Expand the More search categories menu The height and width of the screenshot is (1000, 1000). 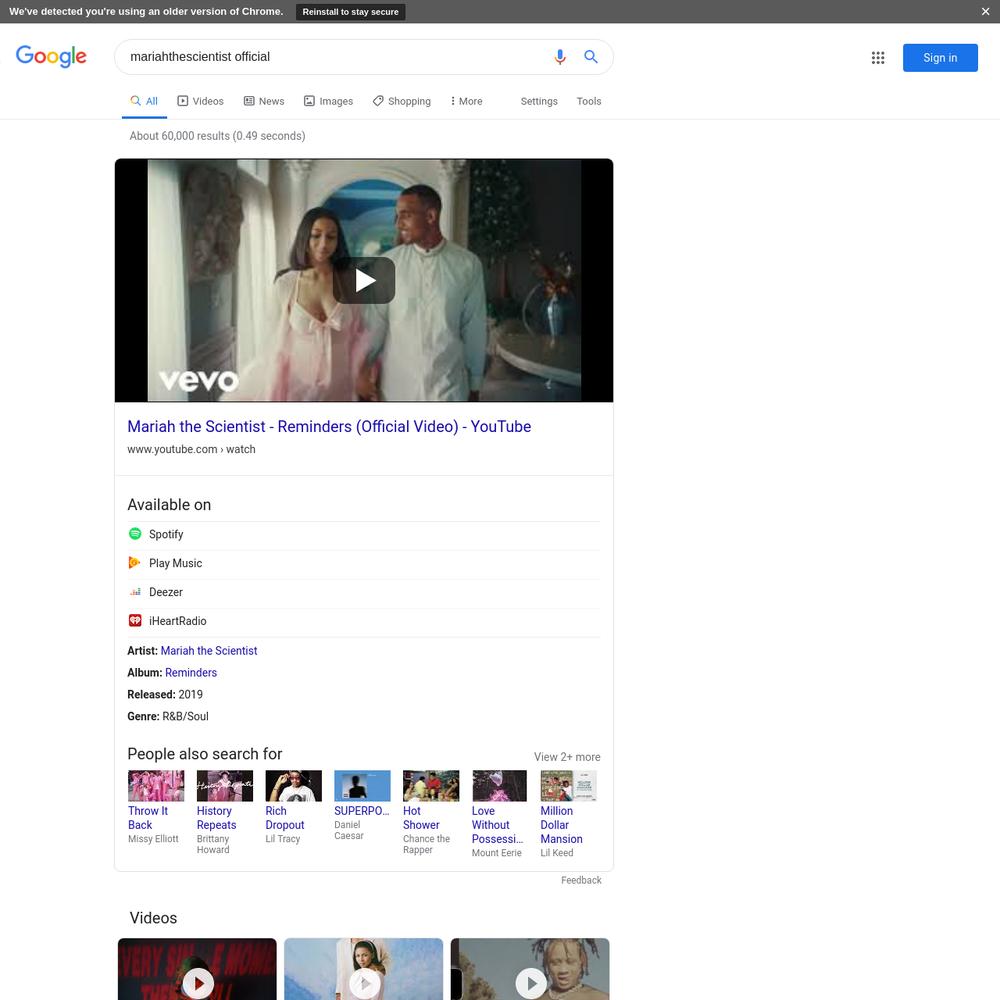click(466, 101)
